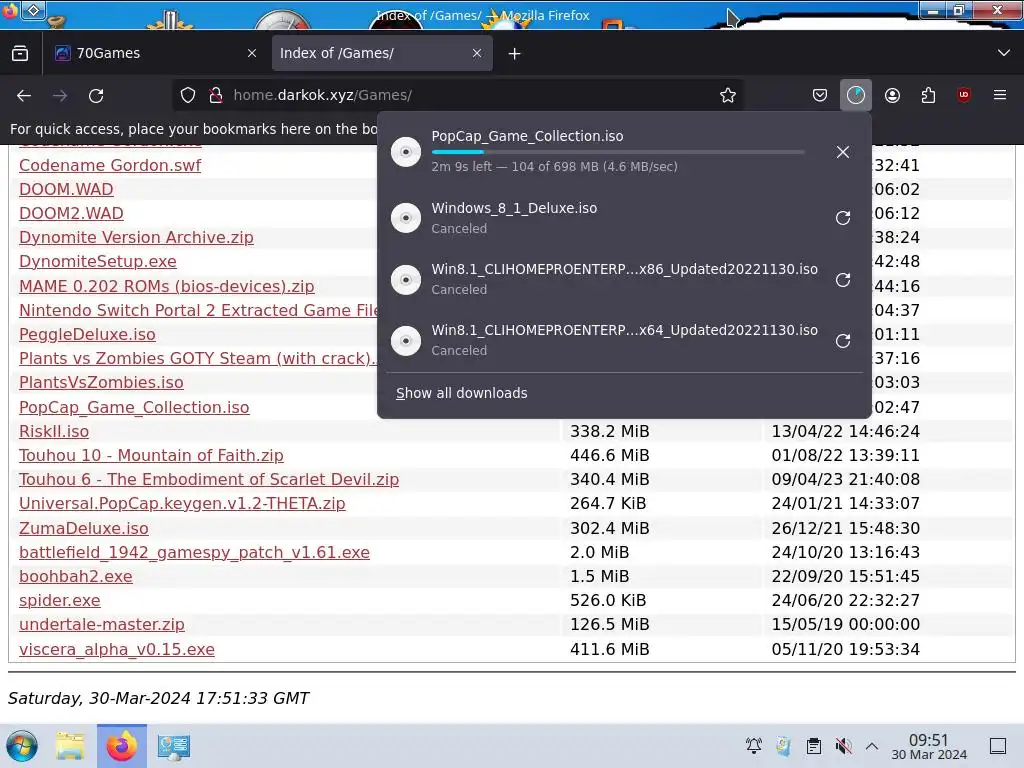Open the Codename Gordon.swf link

pos(110,165)
